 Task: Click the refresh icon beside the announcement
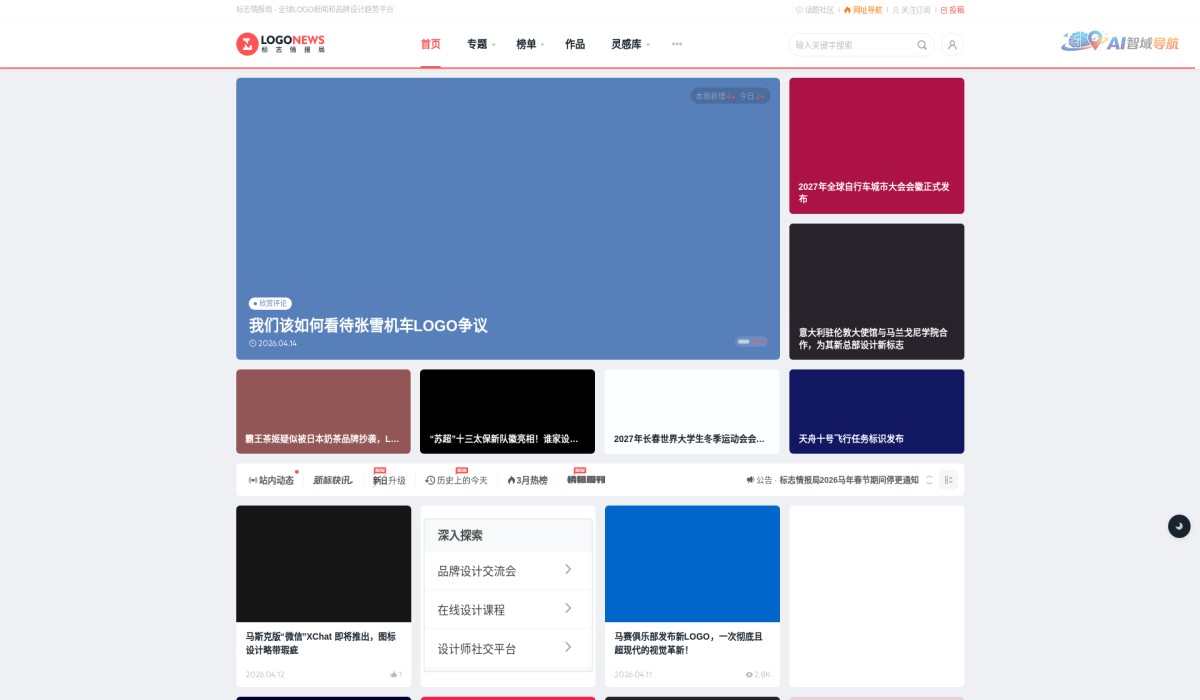coord(929,480)
